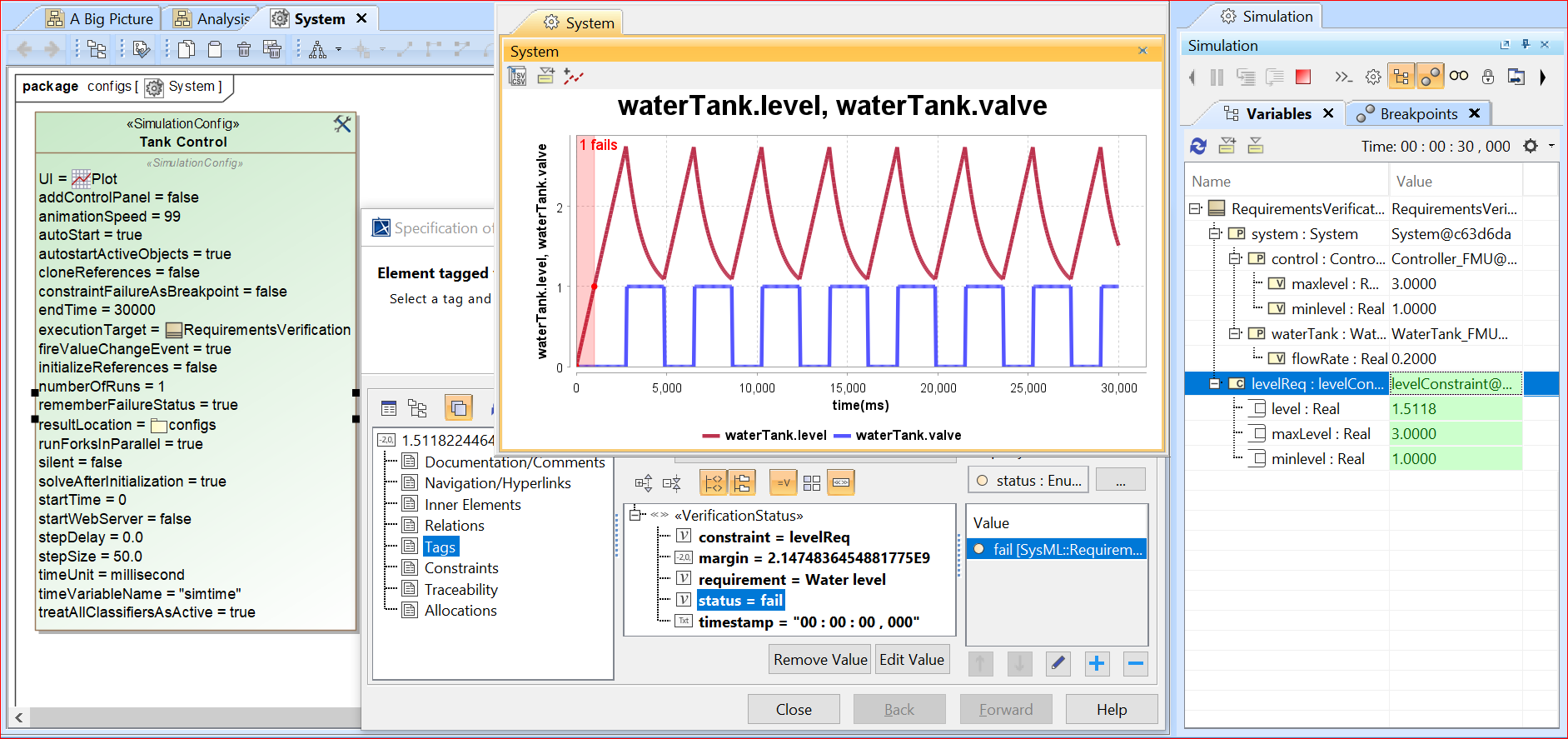Toggle the Breakpoints pane toolbar button

pos(1430,77)
